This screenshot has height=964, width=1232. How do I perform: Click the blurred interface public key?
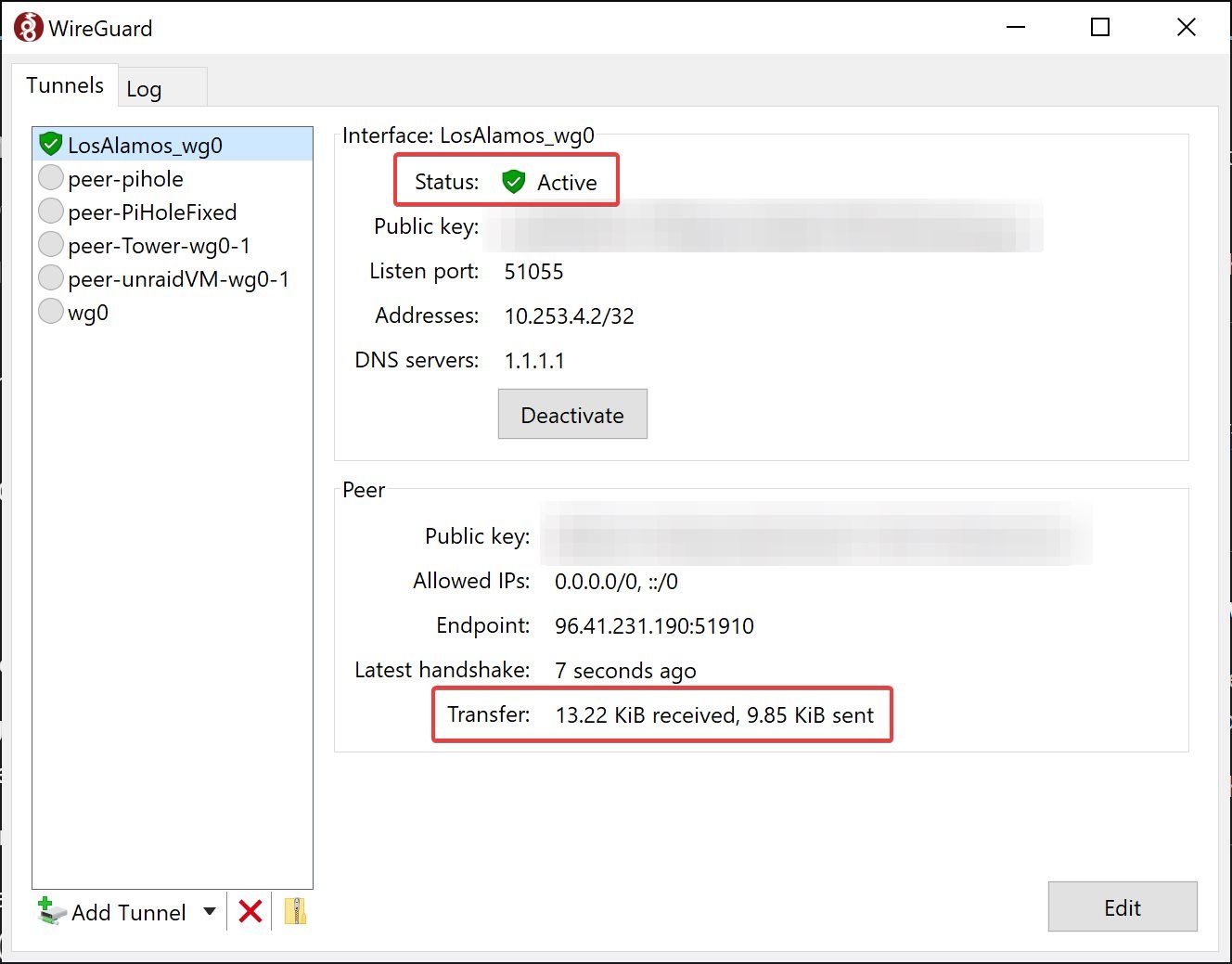764,226
